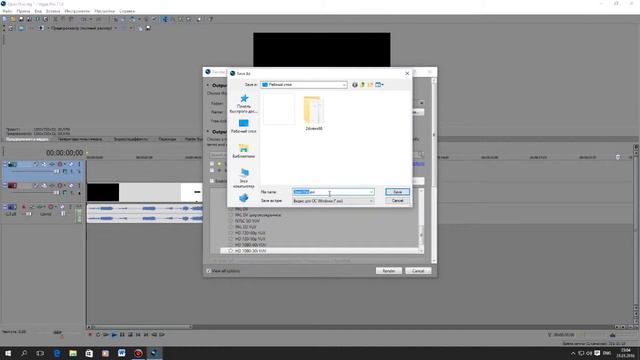Click Cancel in the Save As dialog
The height and width of the screenshot is (360, 640).
point(397,201)
